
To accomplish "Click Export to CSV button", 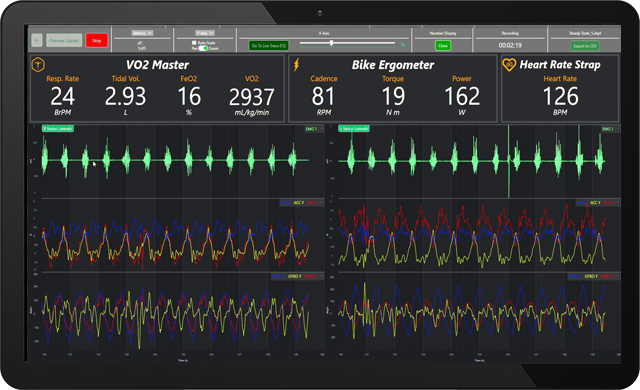I will pos(585,46).
